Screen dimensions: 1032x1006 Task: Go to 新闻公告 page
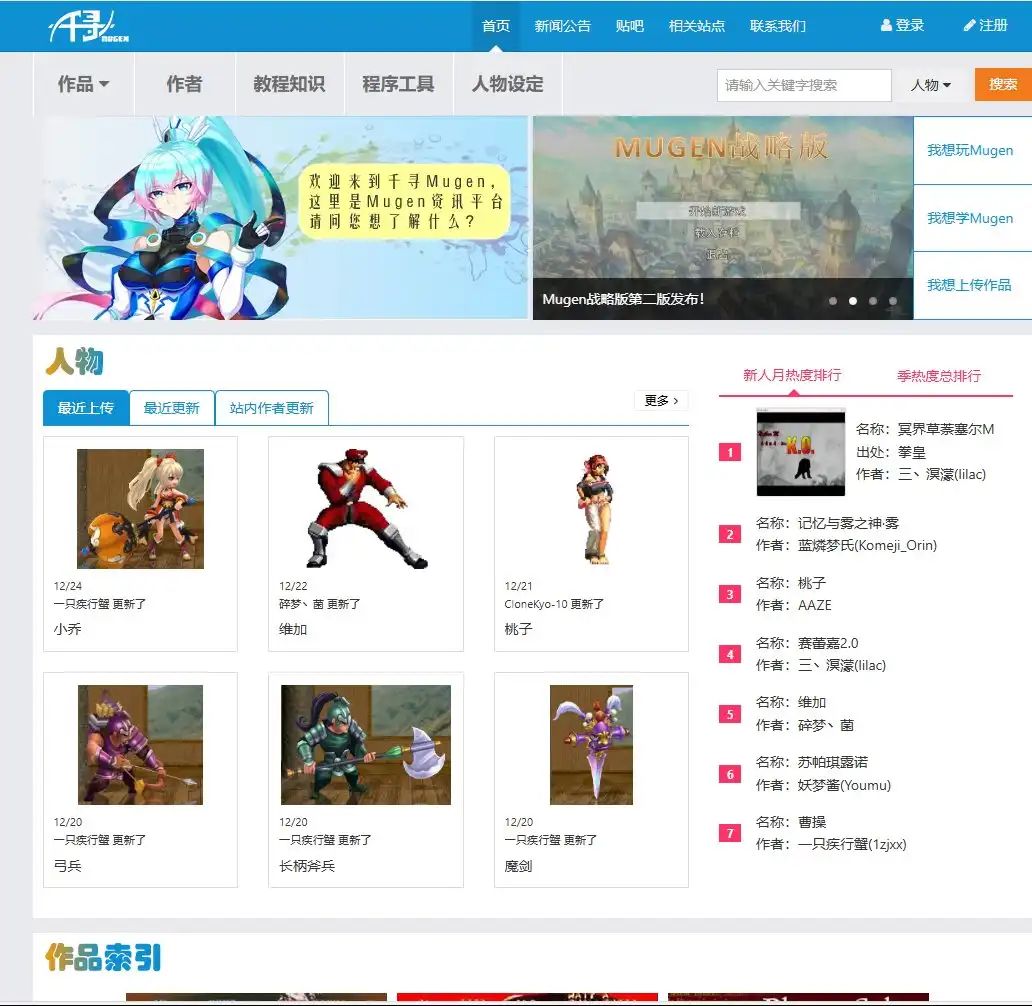pos(563,26)
